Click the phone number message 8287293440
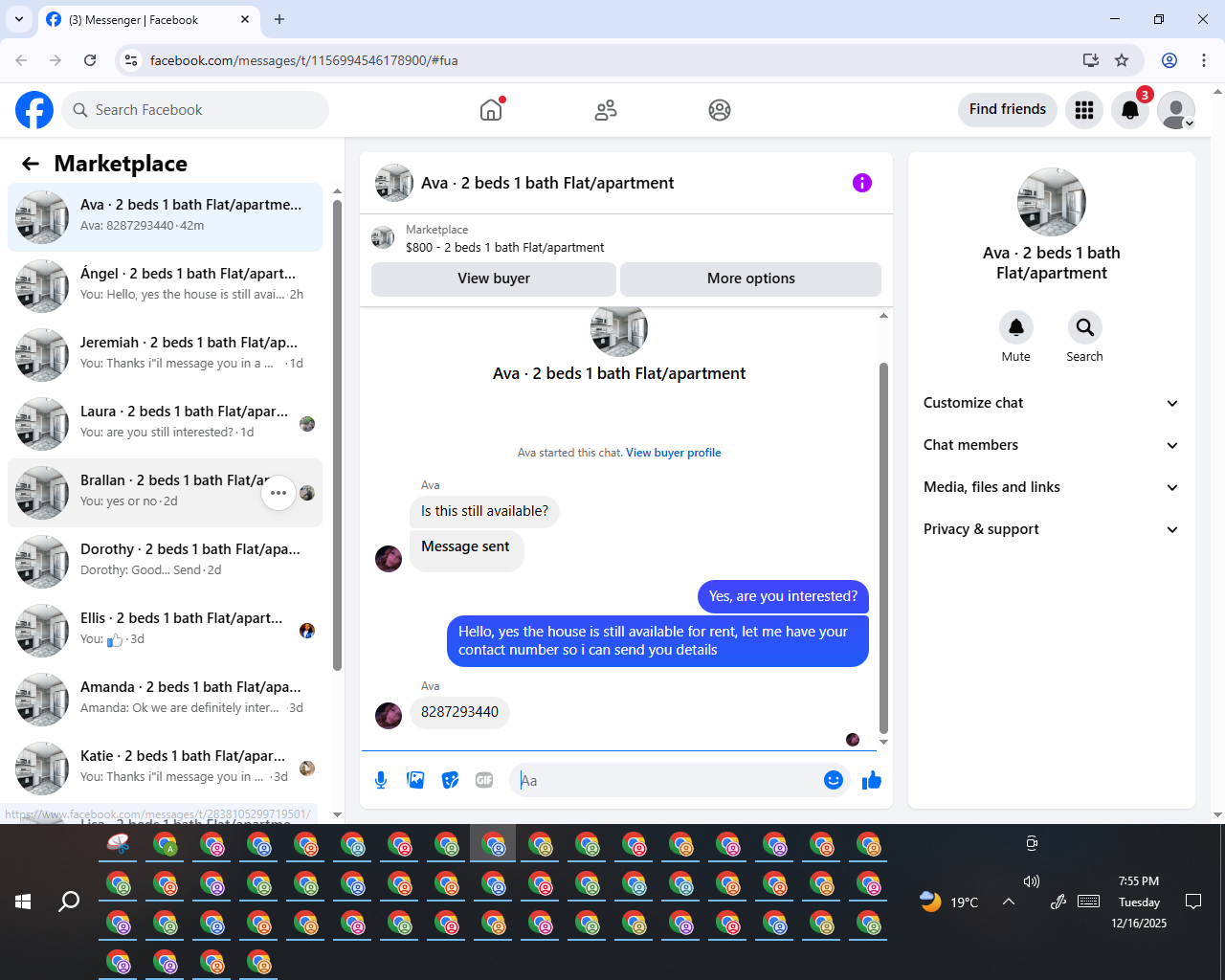1225x980 pixels. 459,712
